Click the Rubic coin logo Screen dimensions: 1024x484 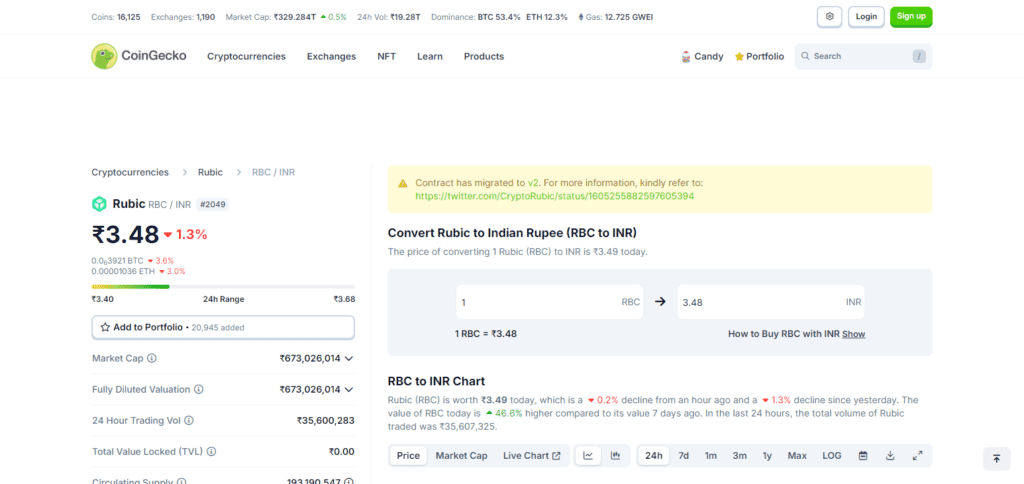click(x=99, y=204)
